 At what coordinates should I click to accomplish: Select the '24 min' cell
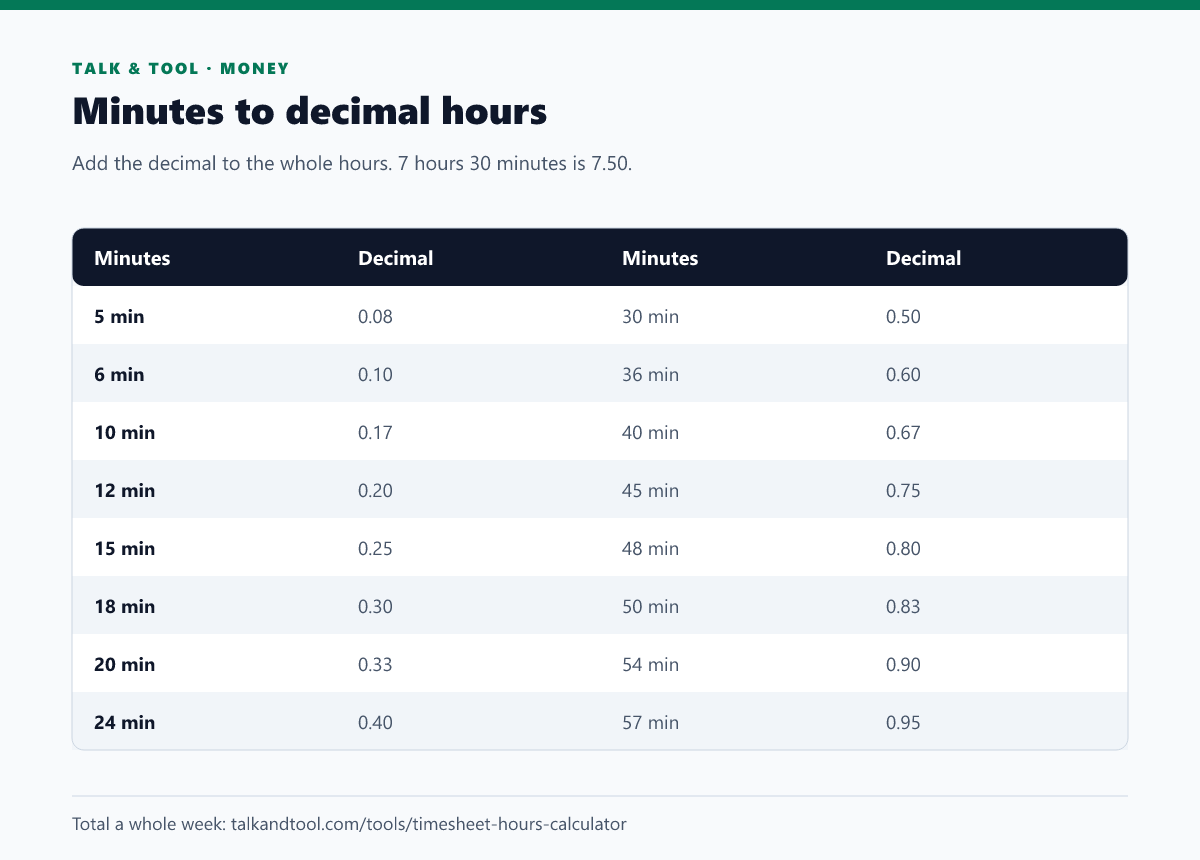coord(125,723)
